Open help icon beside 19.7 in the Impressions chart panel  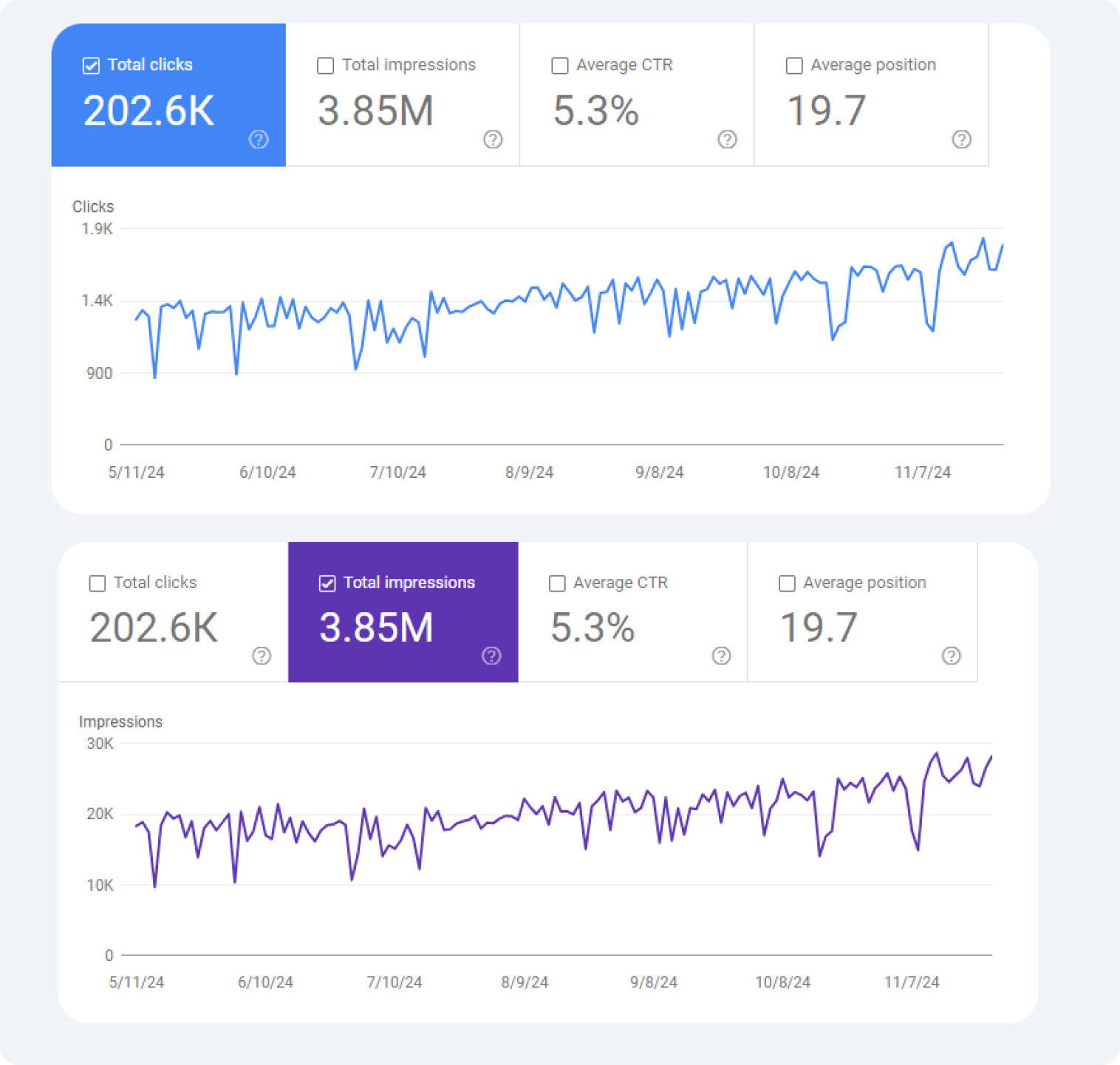click(951, 655)
